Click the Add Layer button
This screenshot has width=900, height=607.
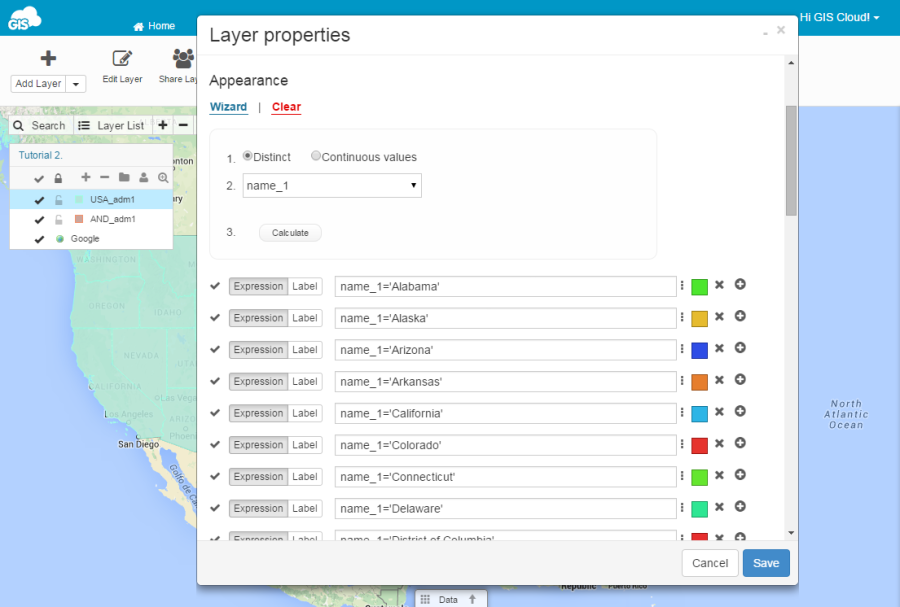click(38, 84)
